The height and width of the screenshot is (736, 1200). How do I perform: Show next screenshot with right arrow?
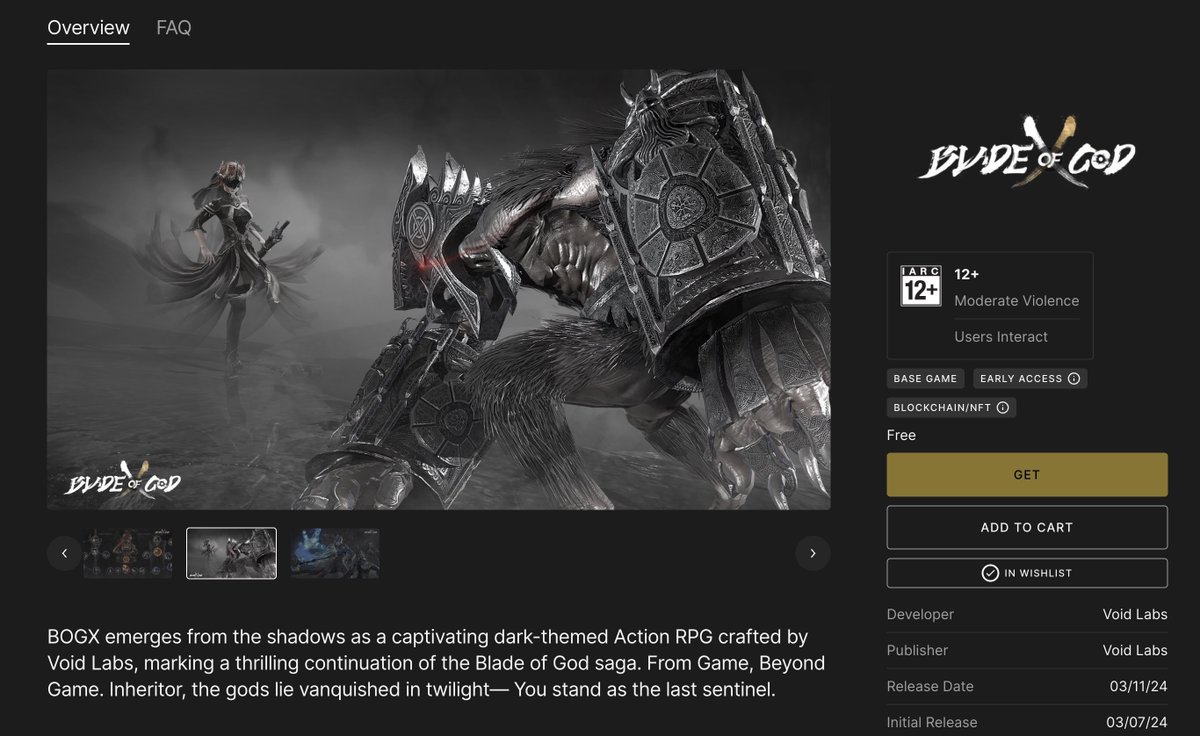(813, 553)
